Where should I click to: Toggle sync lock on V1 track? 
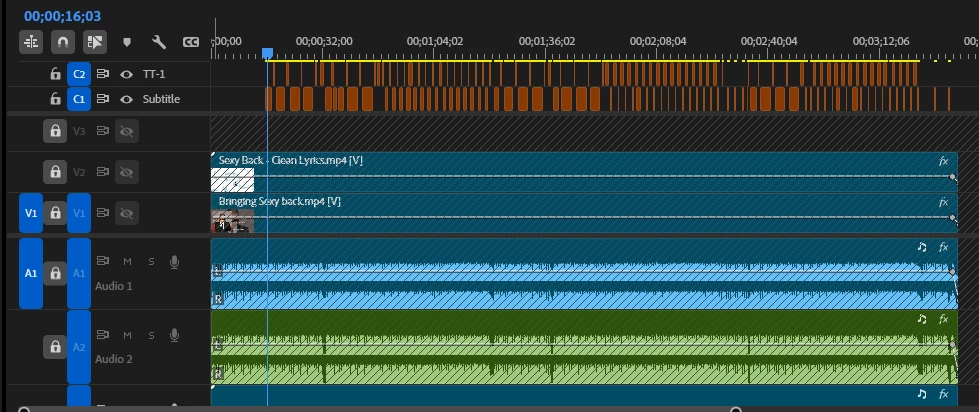tap(103, 213)
